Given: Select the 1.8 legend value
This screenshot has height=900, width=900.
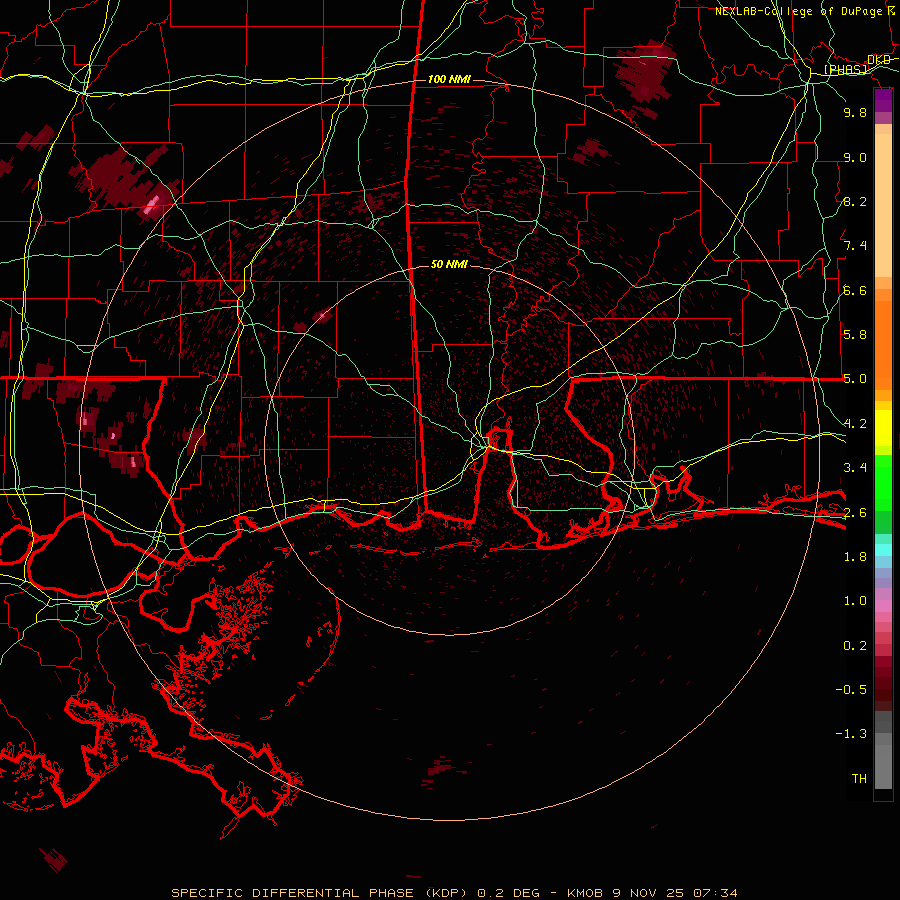Looking at the screenshot, I should 855,557.
